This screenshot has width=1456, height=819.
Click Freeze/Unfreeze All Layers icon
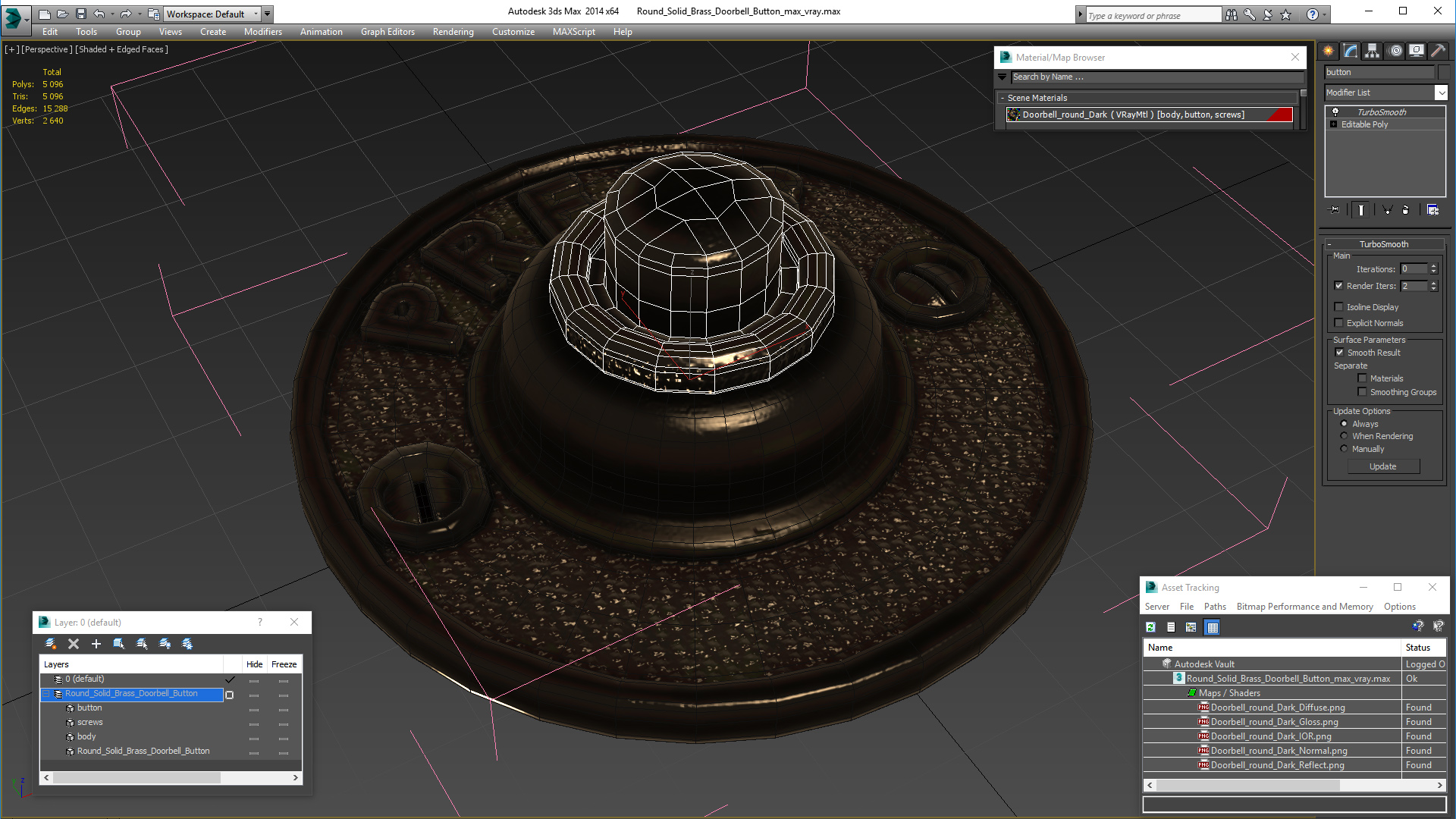[187, 644]
